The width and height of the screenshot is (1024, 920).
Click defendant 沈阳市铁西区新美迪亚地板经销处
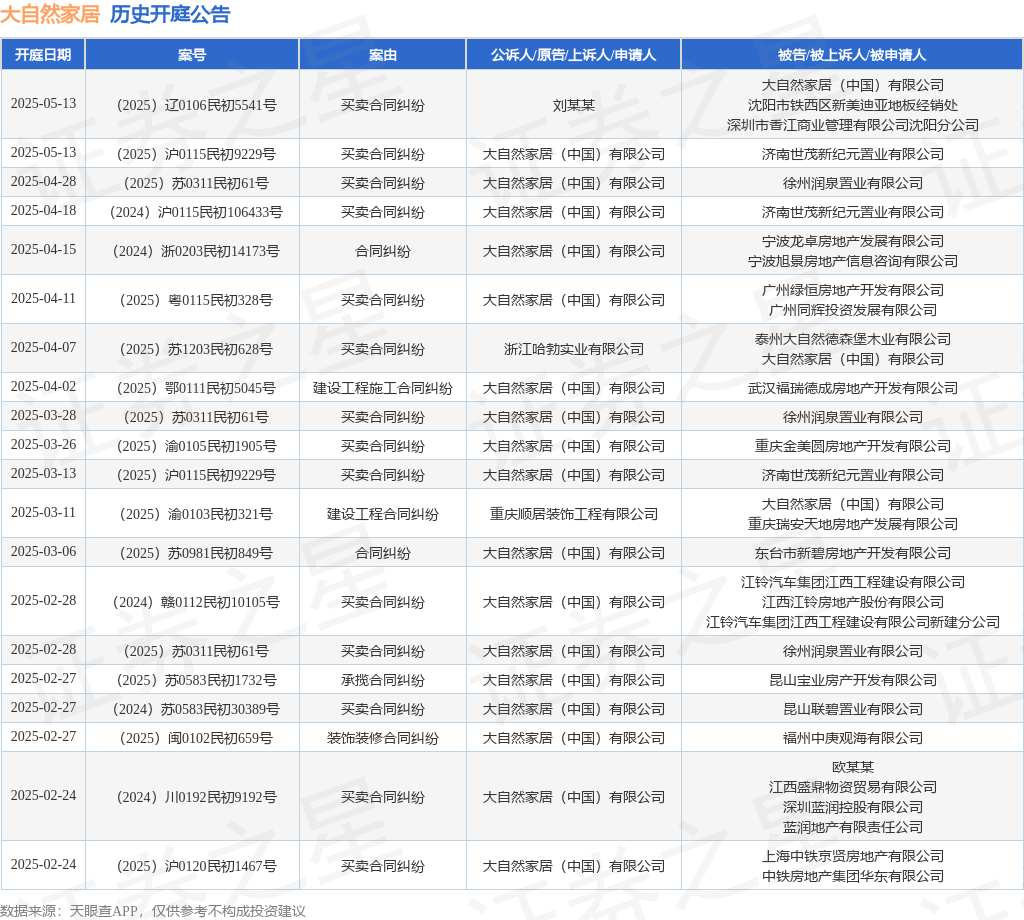coord(852,105)
